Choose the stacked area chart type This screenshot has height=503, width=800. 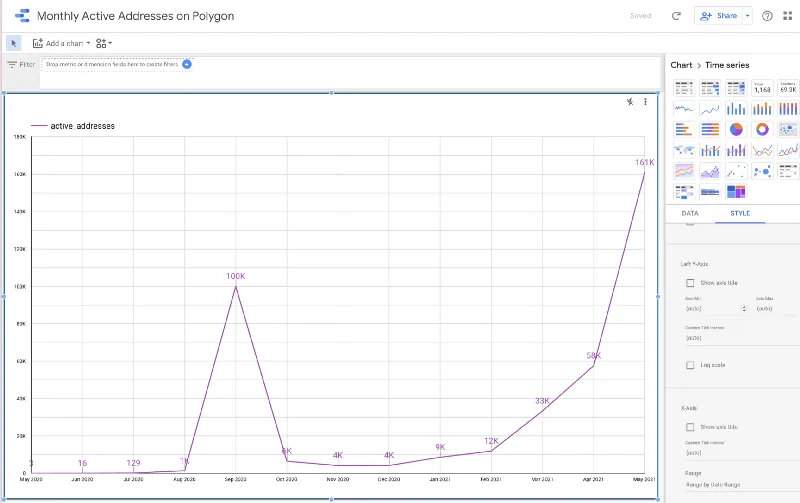(x=710, y=171)
